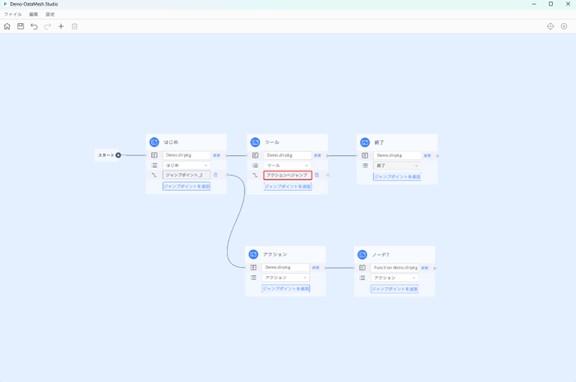Click package icon in 終了 node

coord(365,156)
